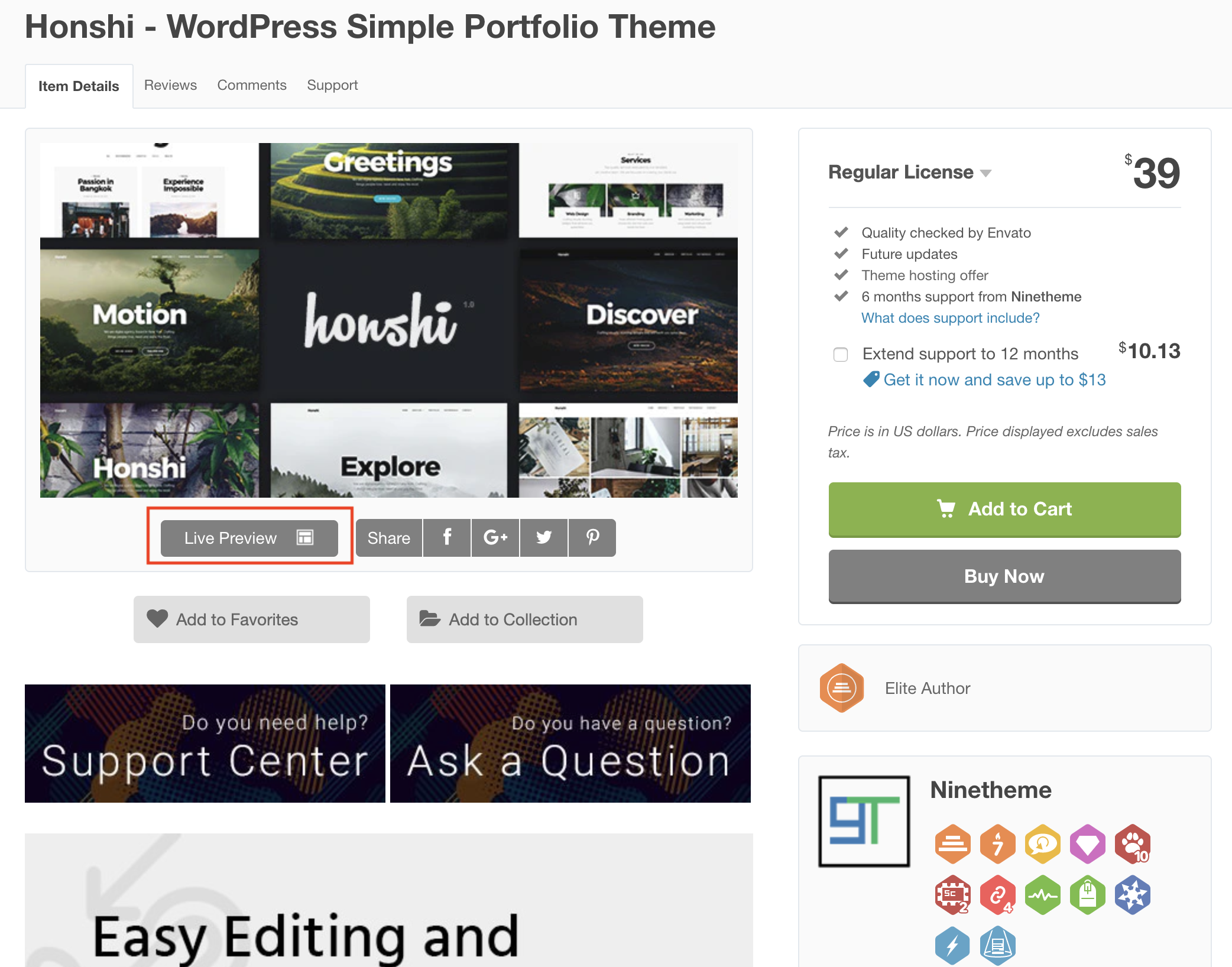Open the Live Preview button
This screenshot has width=1232, height=967.
(249, 538)
